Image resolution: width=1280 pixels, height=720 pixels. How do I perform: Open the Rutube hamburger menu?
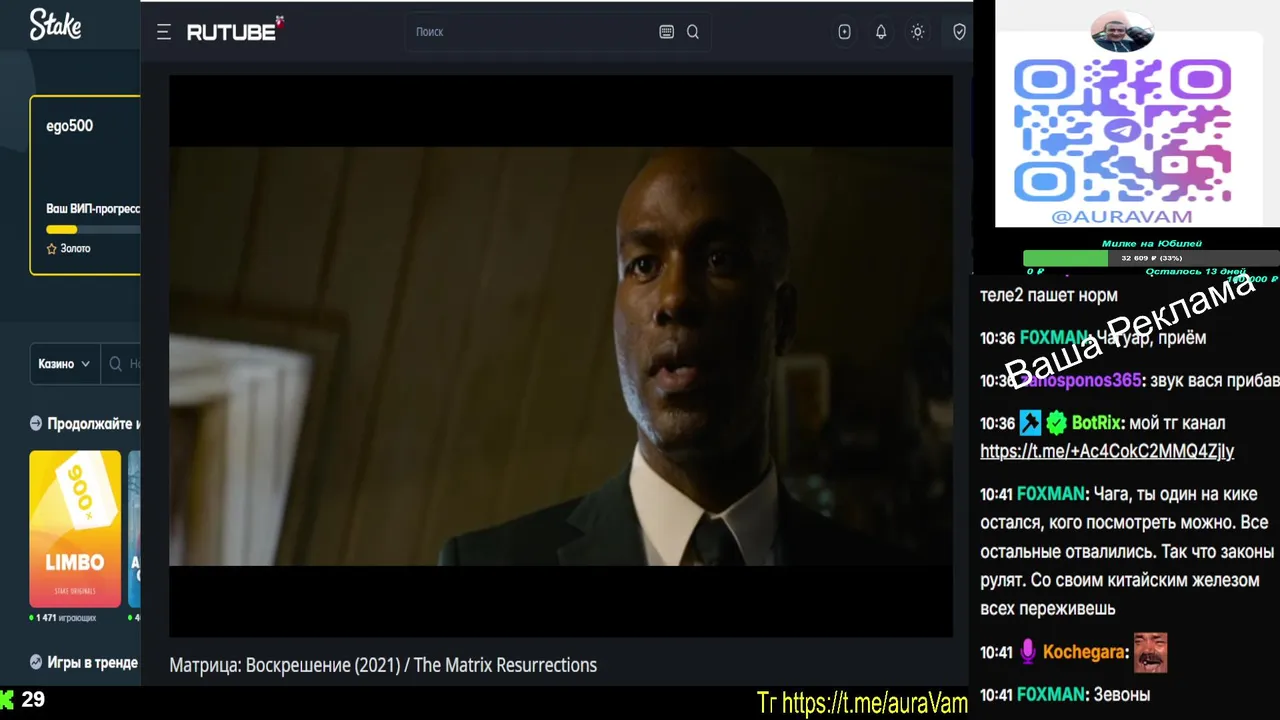coord(164,32)
